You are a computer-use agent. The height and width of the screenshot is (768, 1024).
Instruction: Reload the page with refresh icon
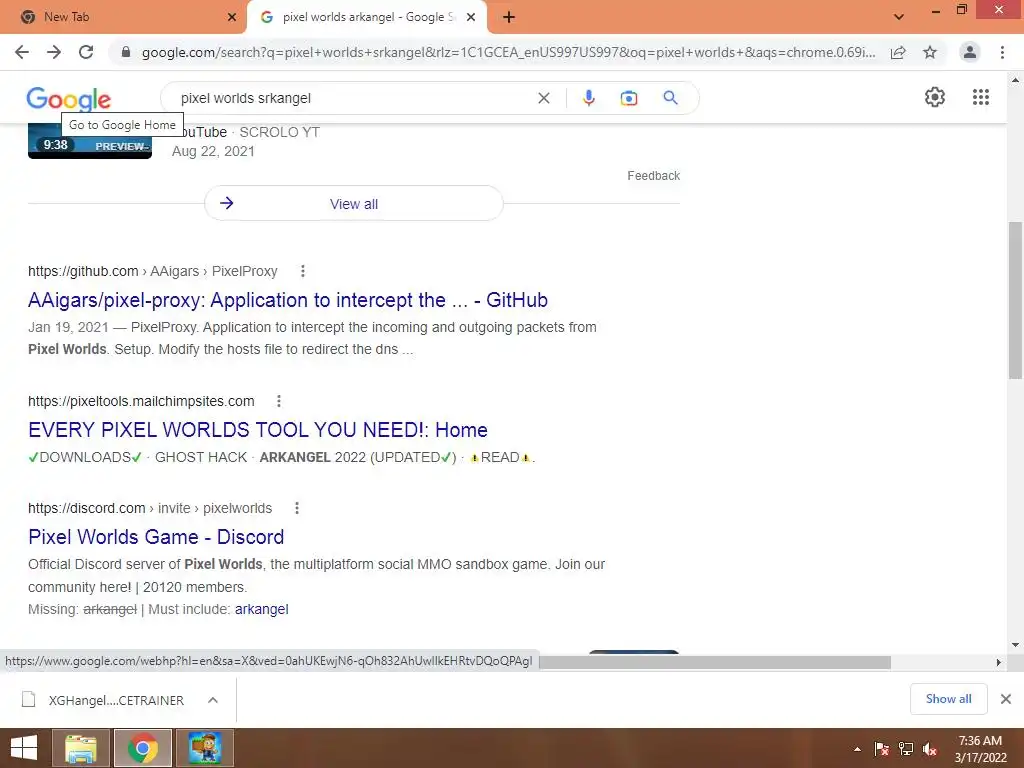pos(86,52)
